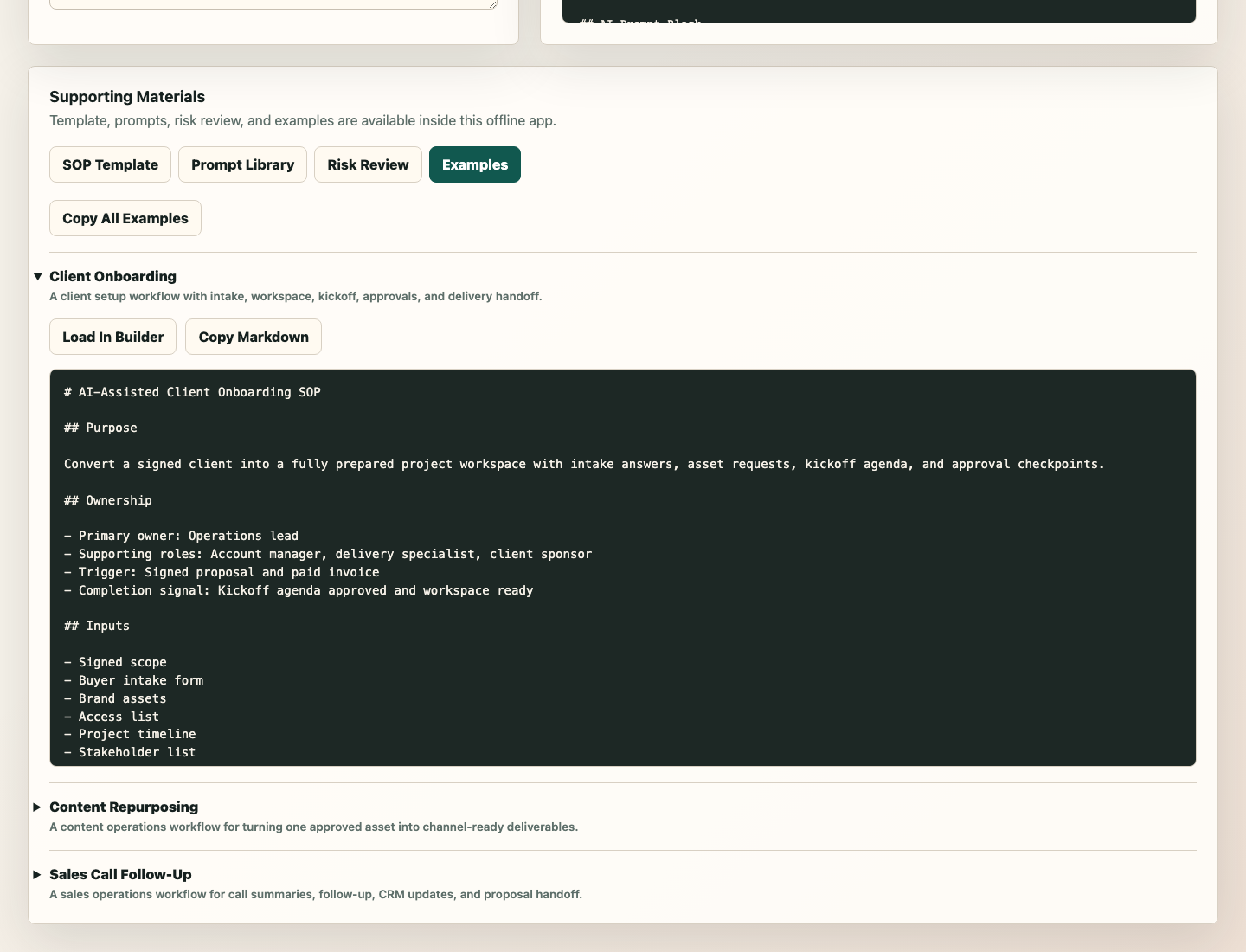Switch to the Prompt Library tab
This screenshot has height=952, width=1246.
coord(242,164)
